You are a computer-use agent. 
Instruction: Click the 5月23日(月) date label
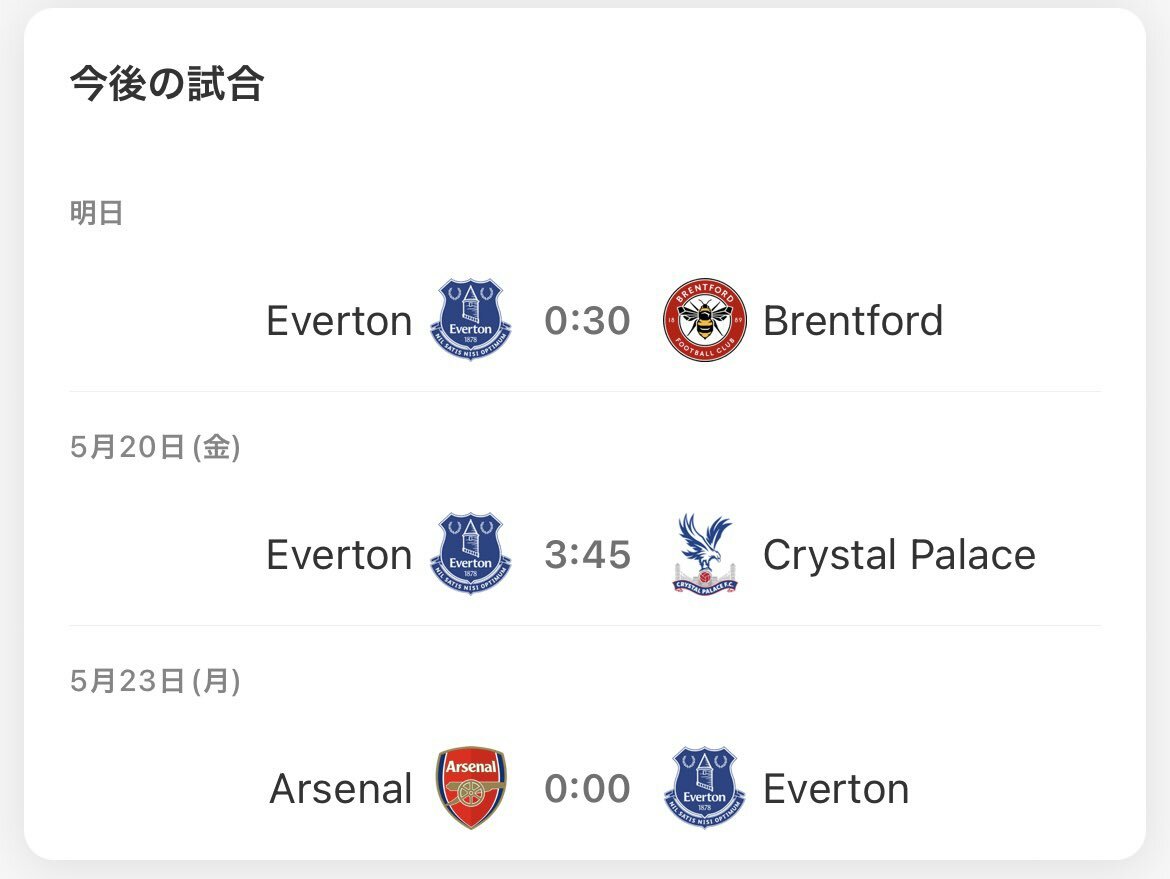(155, 681)
